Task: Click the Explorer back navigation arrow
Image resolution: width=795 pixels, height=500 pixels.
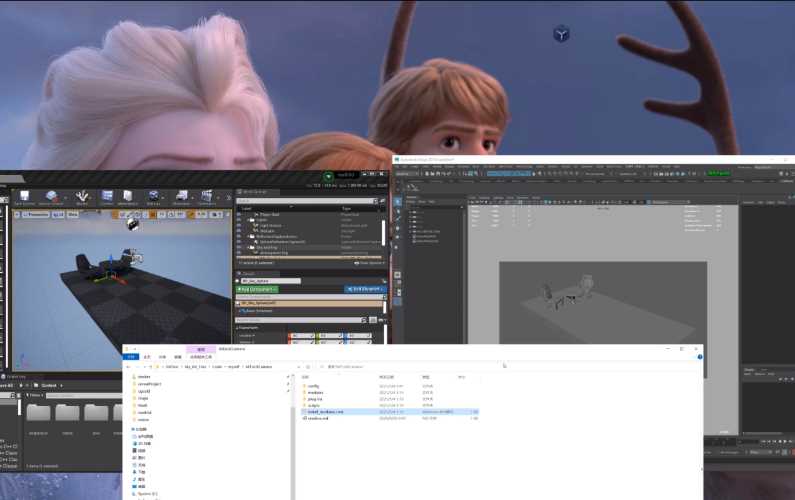Action: point(128,367)
